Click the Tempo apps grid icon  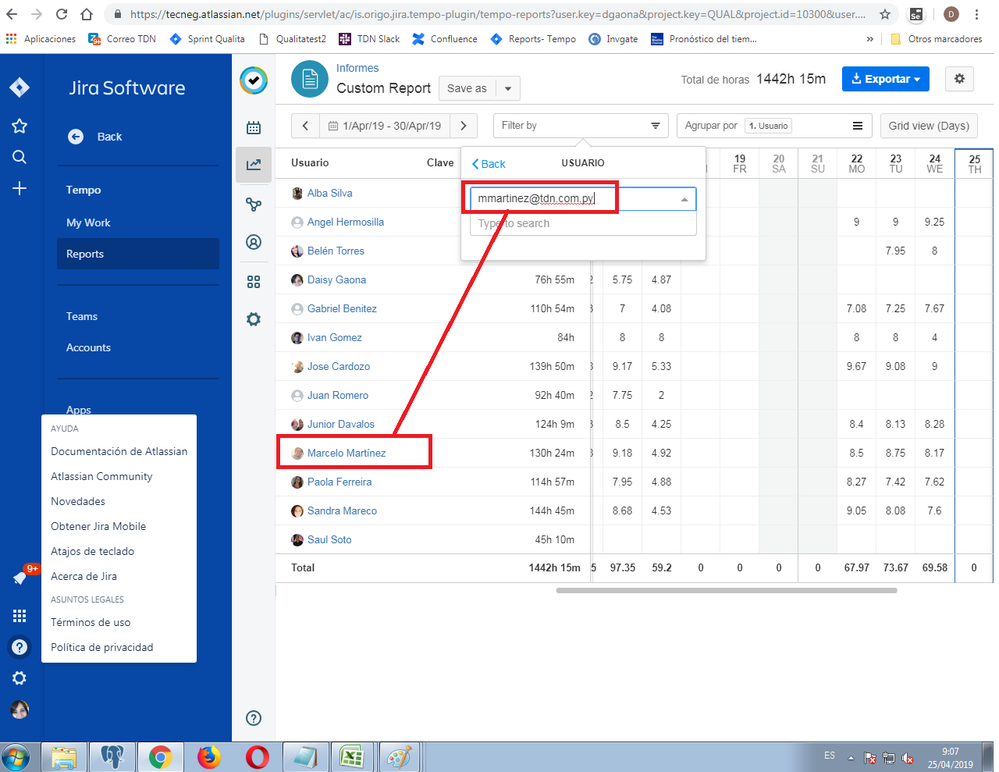point(254,281)
